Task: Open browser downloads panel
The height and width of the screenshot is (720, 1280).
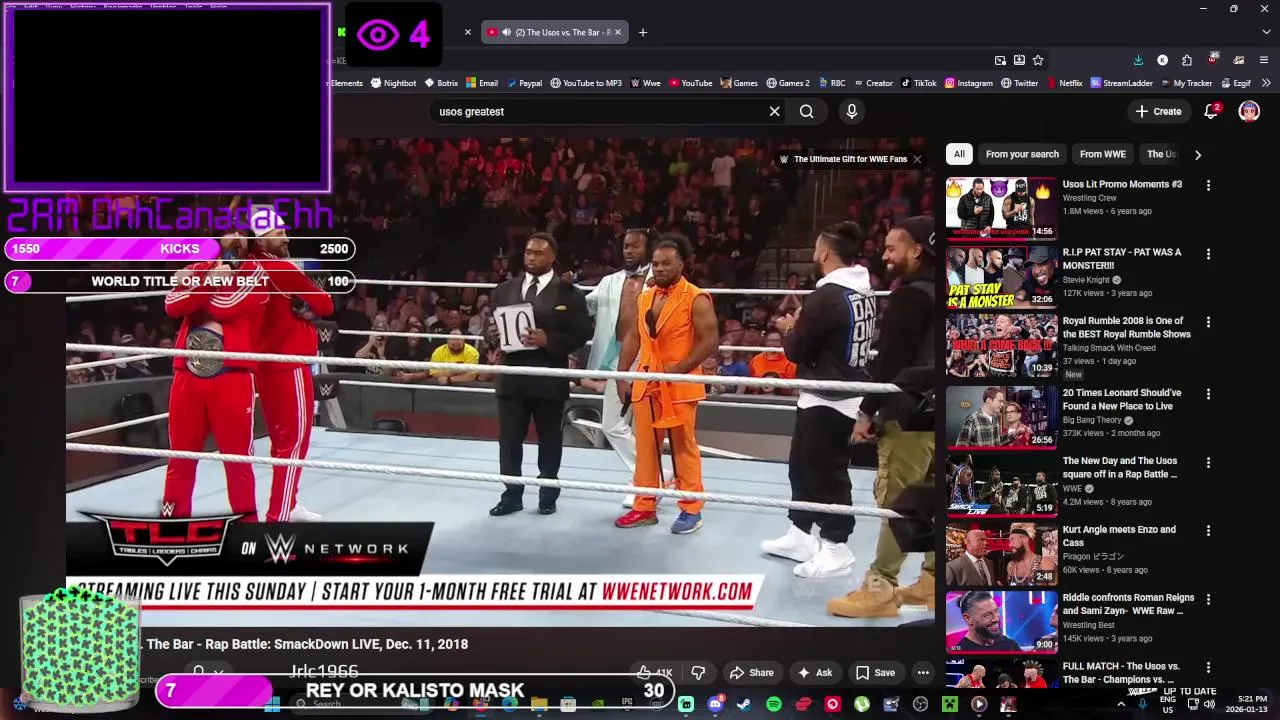Action: tap(1138, 60)
